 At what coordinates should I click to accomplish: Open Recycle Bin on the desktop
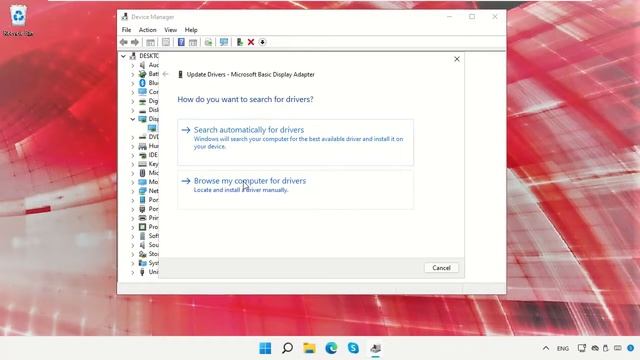(x=18, y=21)
